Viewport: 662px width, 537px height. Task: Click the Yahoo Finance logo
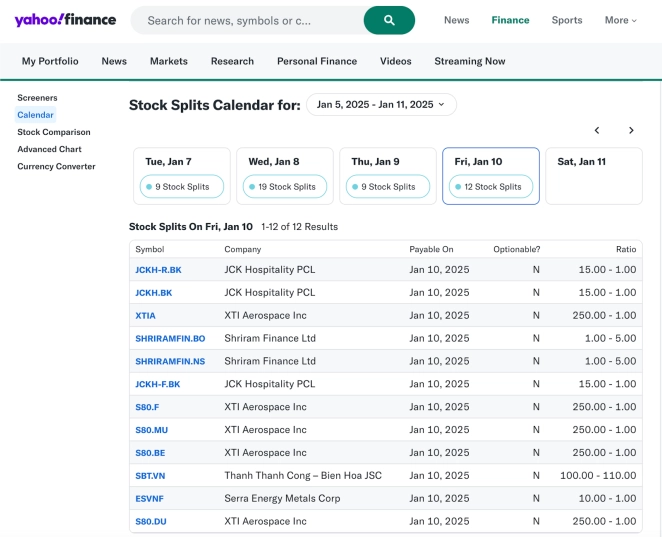(x=65, y=20)
